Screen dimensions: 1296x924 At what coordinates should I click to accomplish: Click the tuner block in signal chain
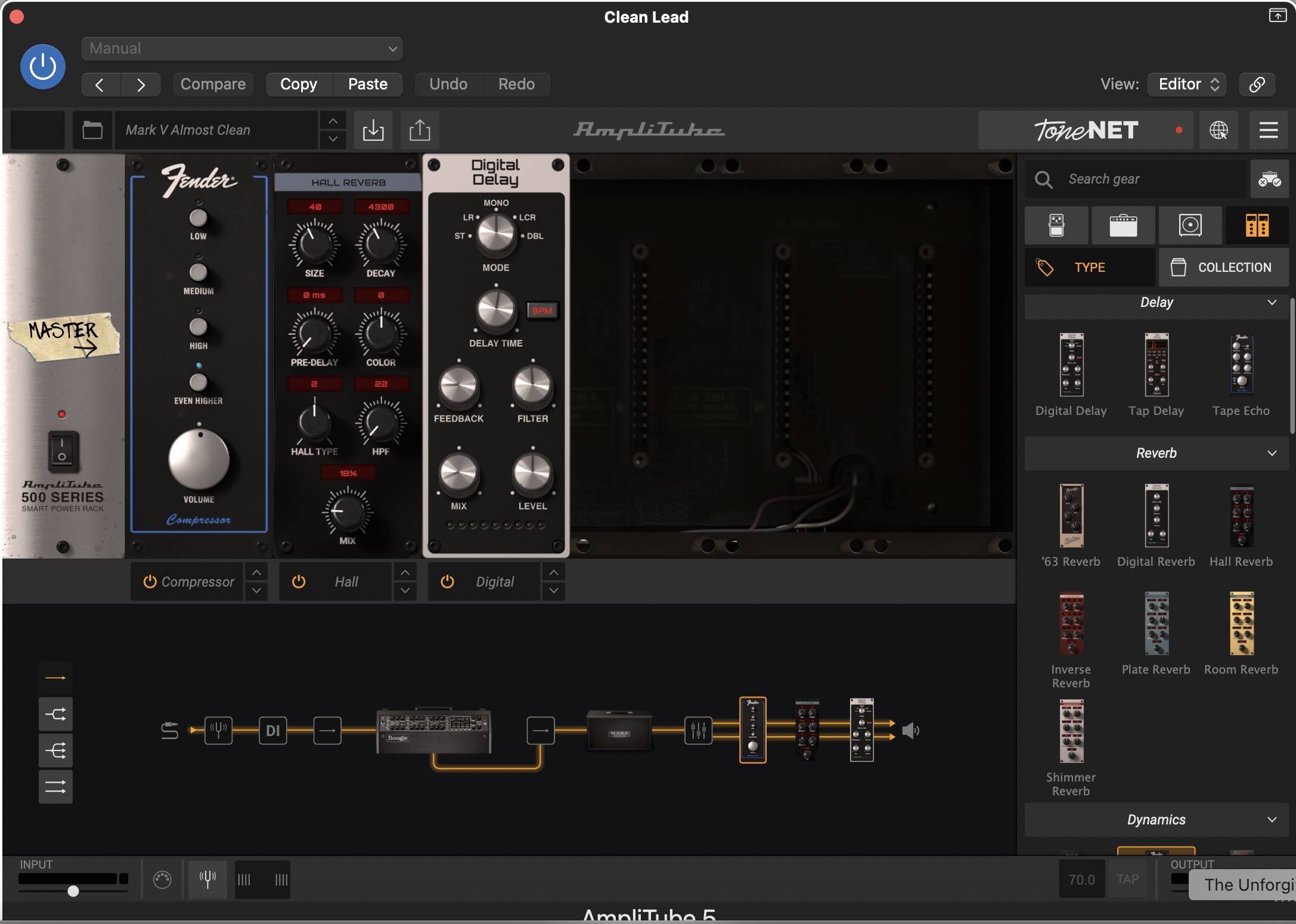click(218, 730)
